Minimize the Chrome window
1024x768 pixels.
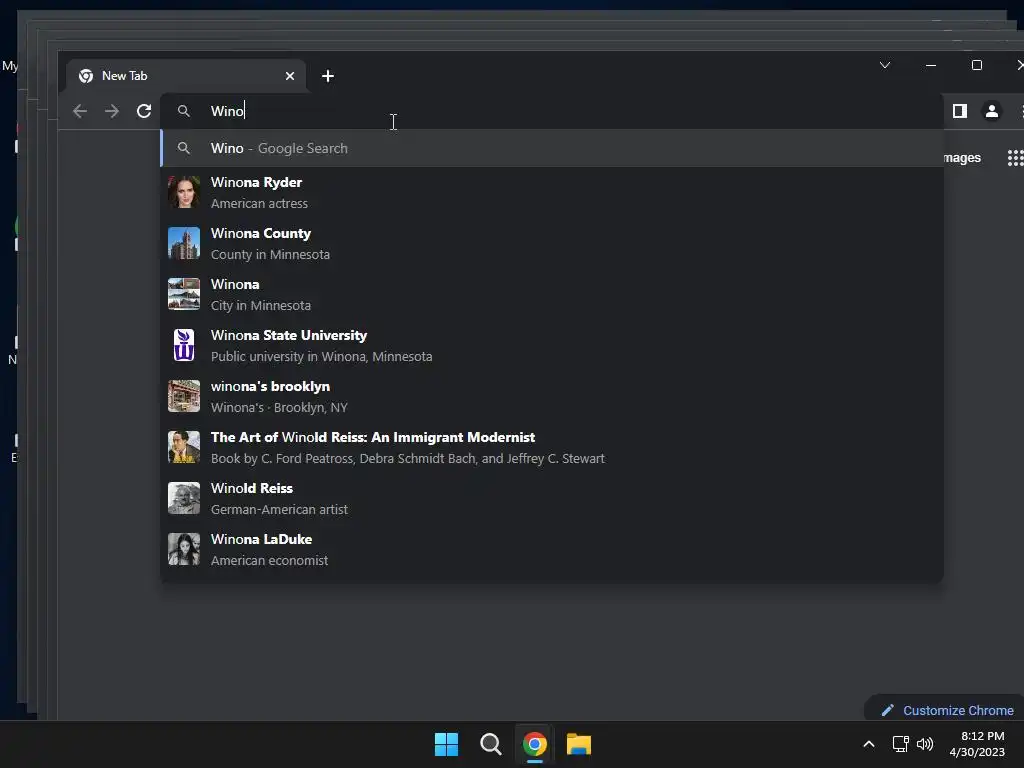coord(931,65)
